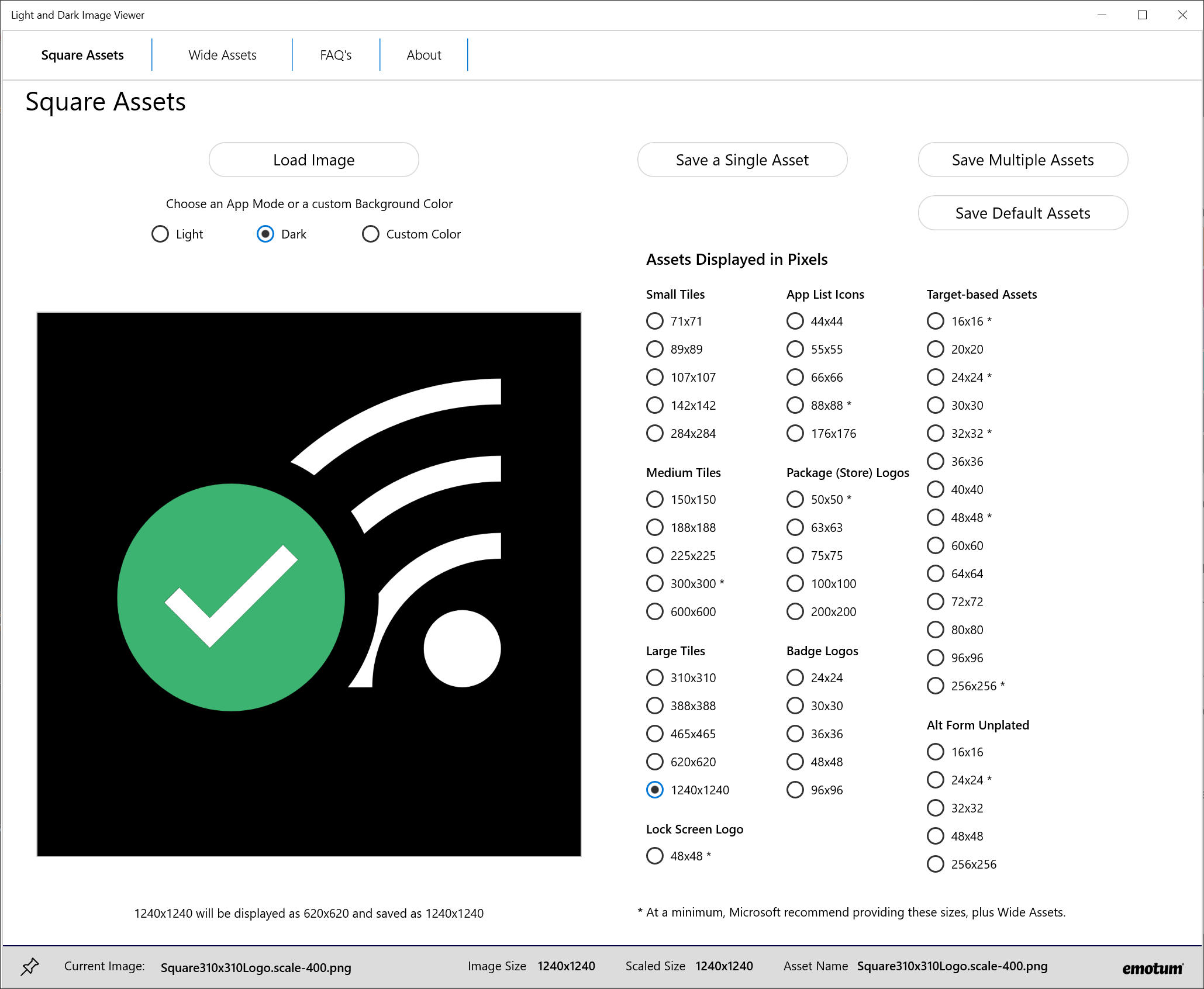The width and height of the screenshot is (1204, 989).
Task: Select App List Icons 176x176
Action: click(x=821, y=433)
